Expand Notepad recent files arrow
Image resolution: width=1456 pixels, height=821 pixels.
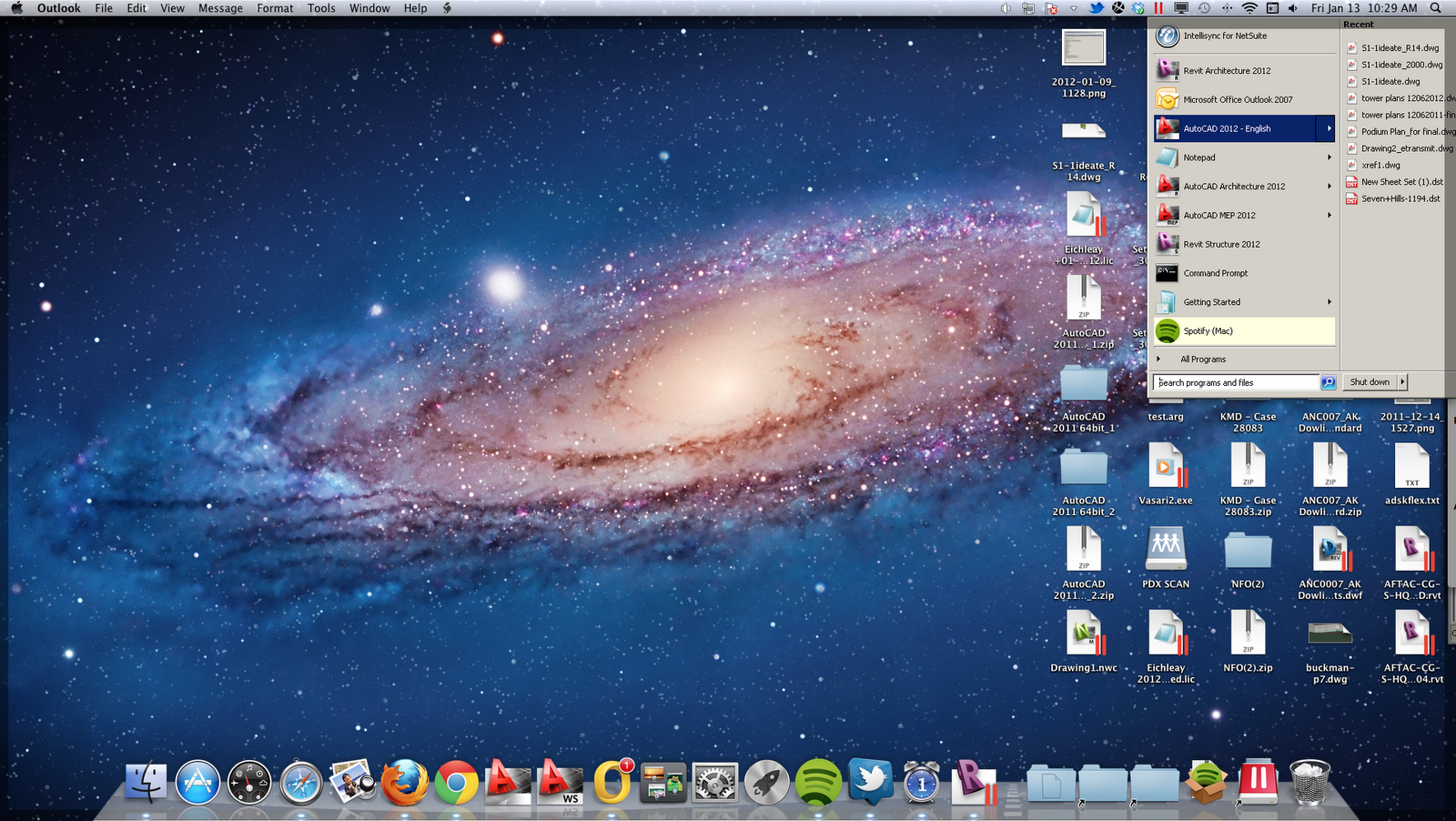click(x=1329, y=157)
